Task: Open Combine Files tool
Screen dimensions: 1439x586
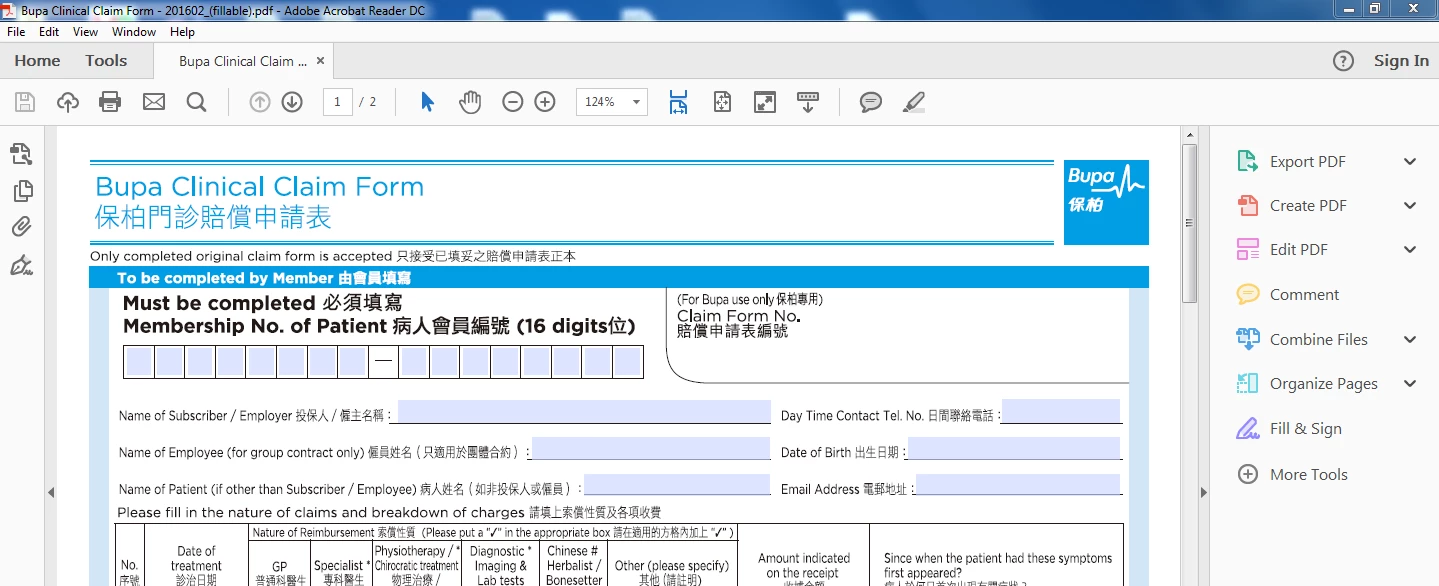Action: point(1318,340)
